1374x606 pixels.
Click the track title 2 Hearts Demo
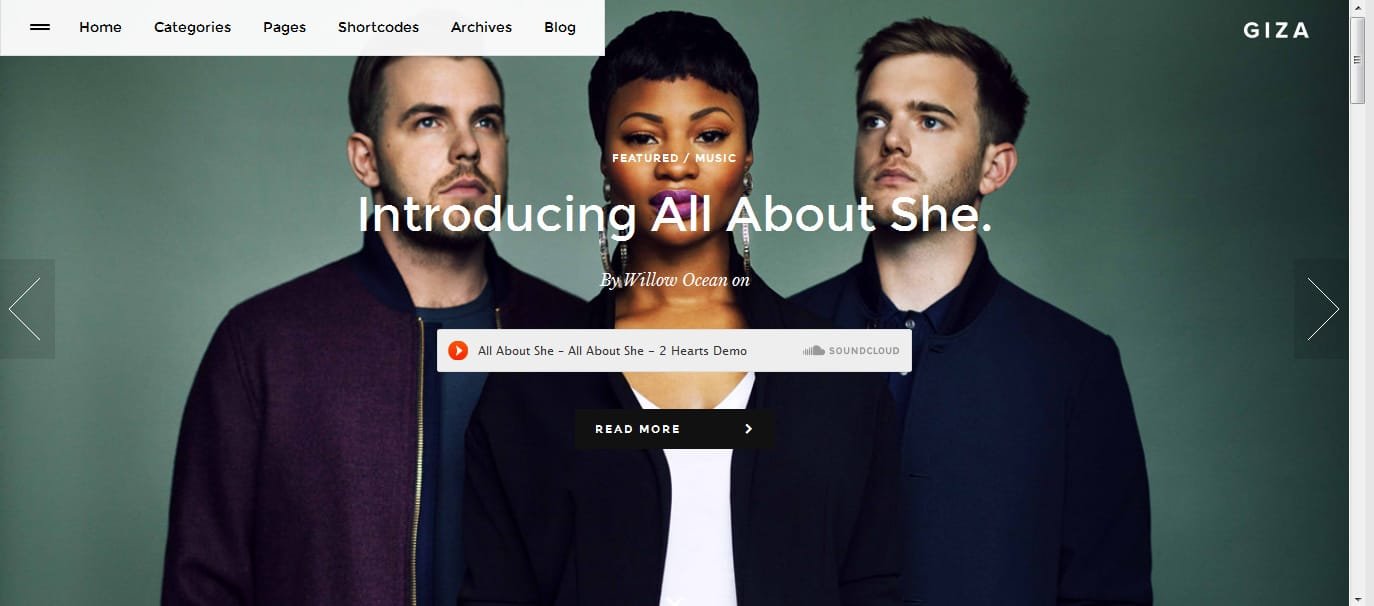click(x=702, y=351)
